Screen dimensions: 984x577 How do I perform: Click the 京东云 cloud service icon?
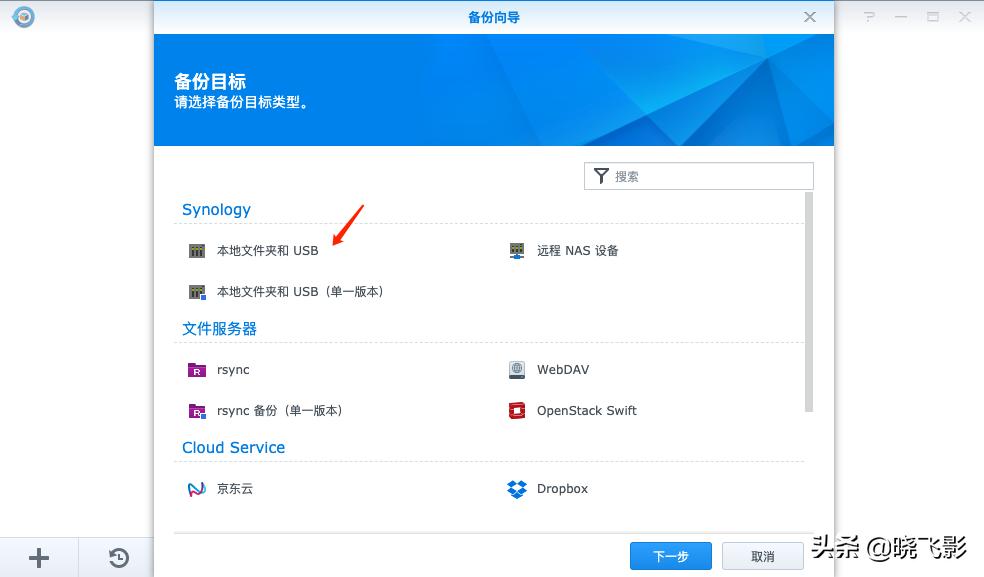coord(196,489)
